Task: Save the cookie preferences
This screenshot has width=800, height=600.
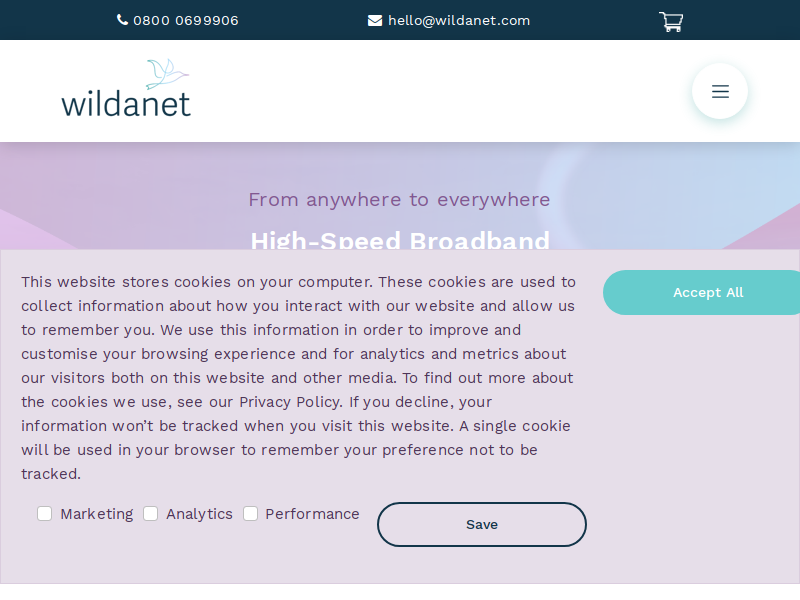Action: [x=482, y=524]
